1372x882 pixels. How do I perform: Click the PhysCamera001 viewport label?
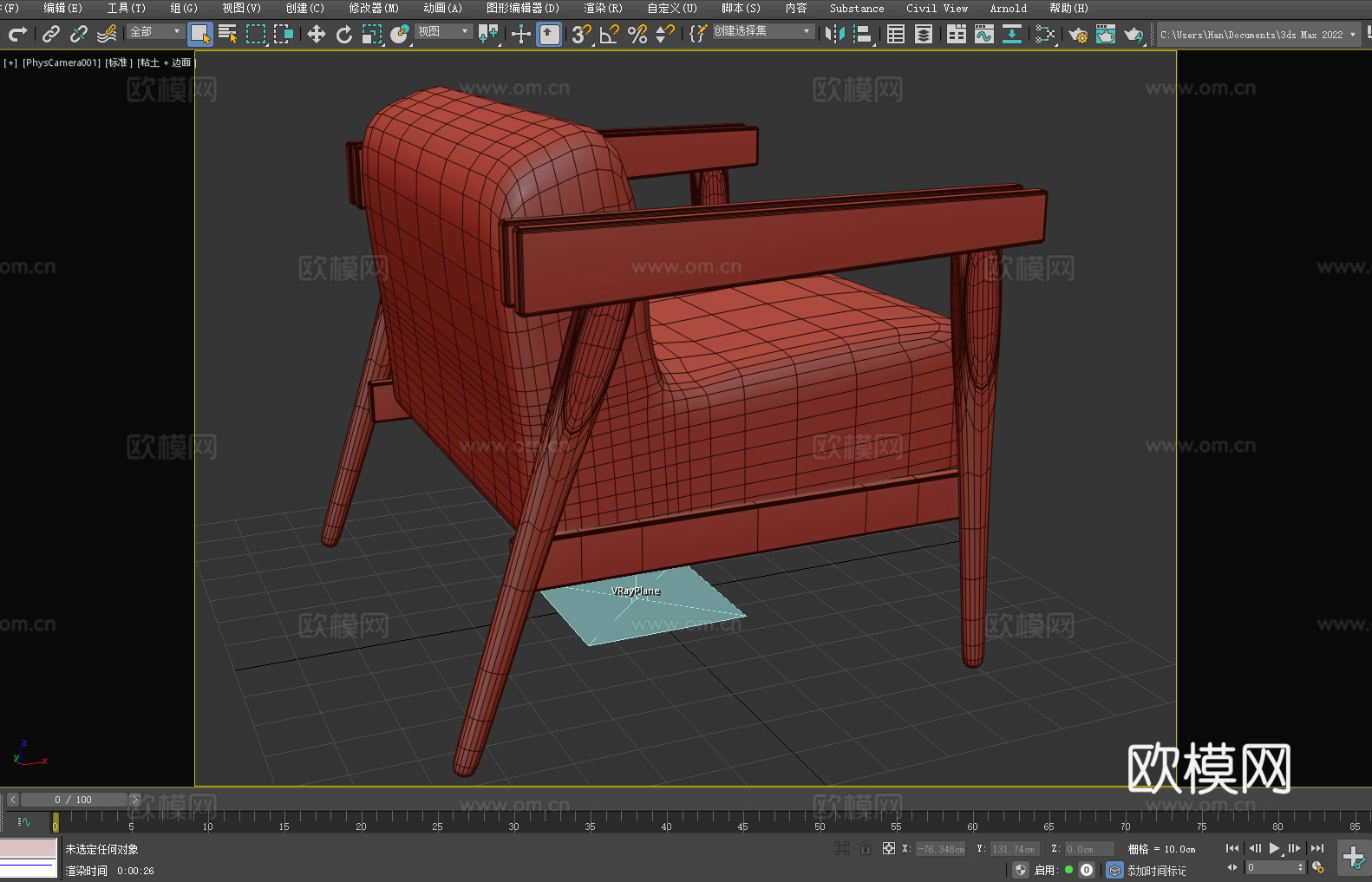coord(62,62)
